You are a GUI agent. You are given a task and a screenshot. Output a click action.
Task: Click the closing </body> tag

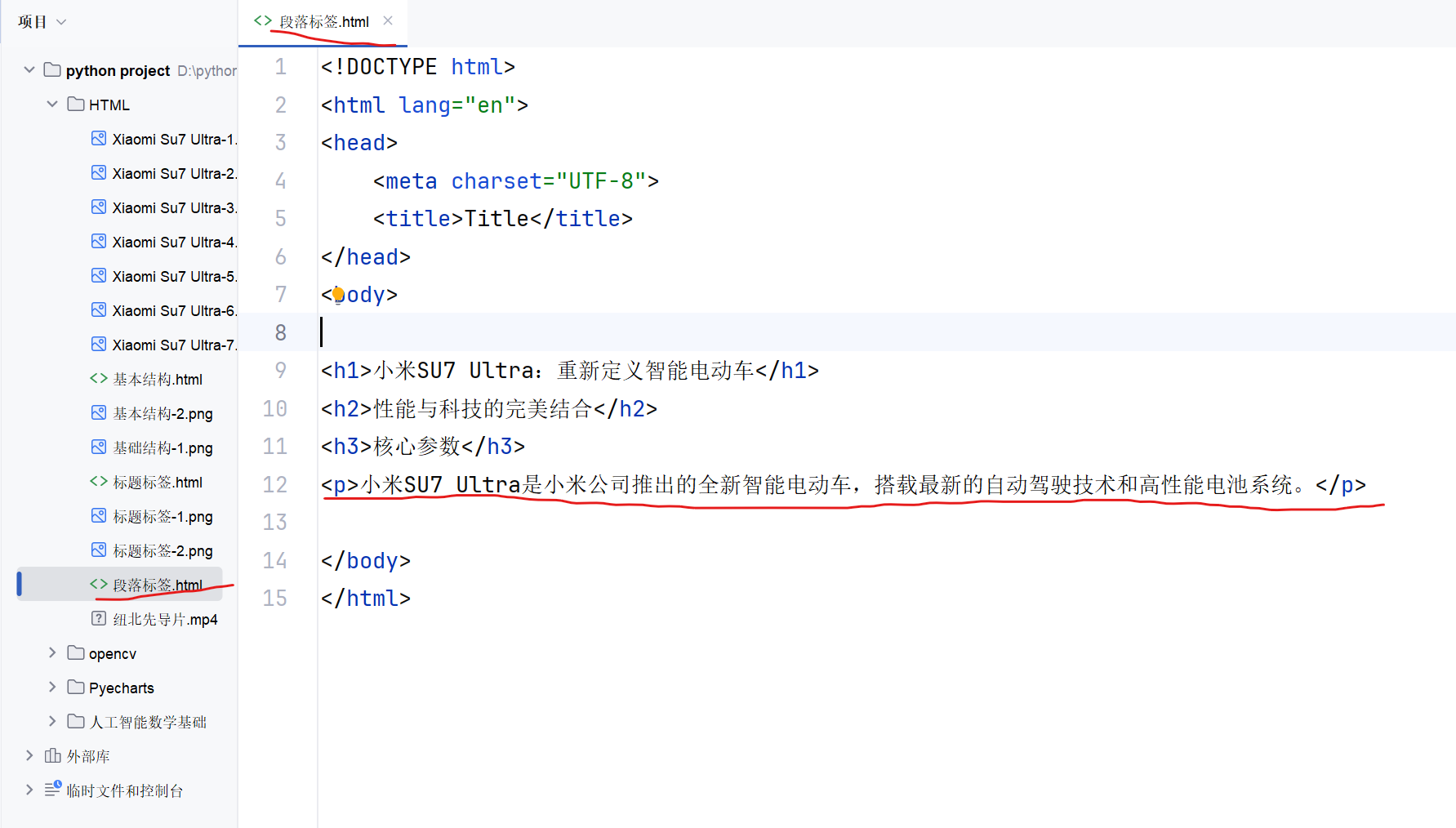pos(366,560)
